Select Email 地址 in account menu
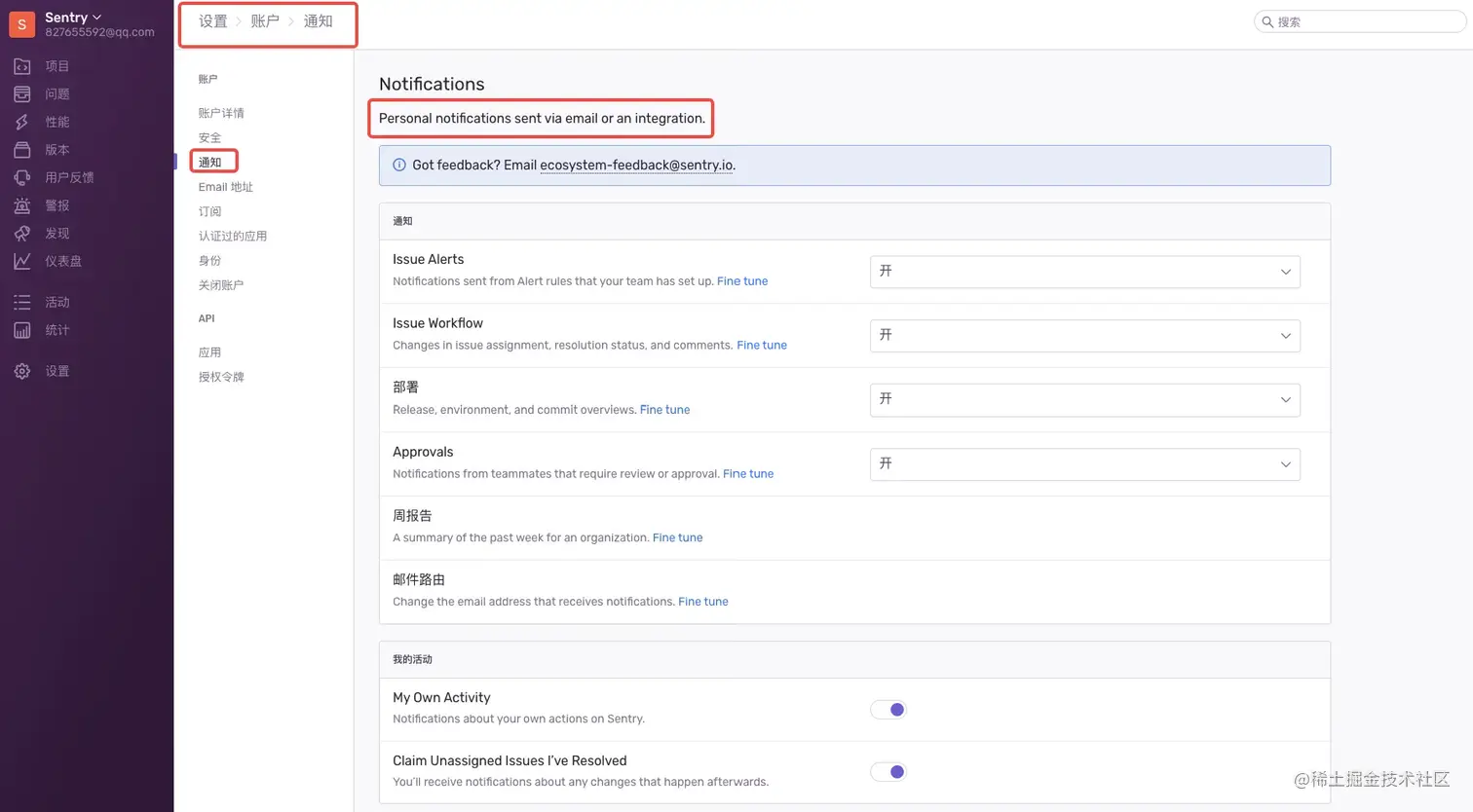Screen dimensions: 1473x812 226,187
